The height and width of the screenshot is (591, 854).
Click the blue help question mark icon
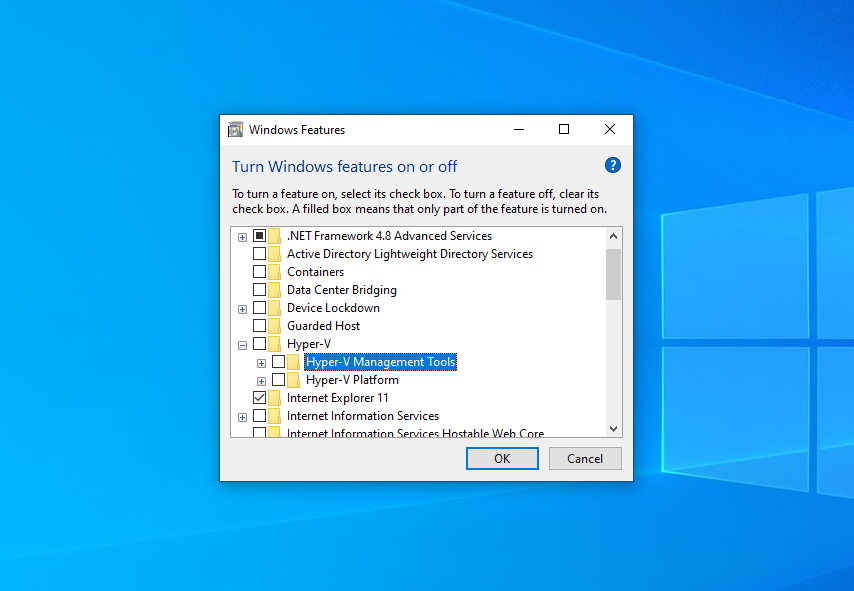(613, 165)
